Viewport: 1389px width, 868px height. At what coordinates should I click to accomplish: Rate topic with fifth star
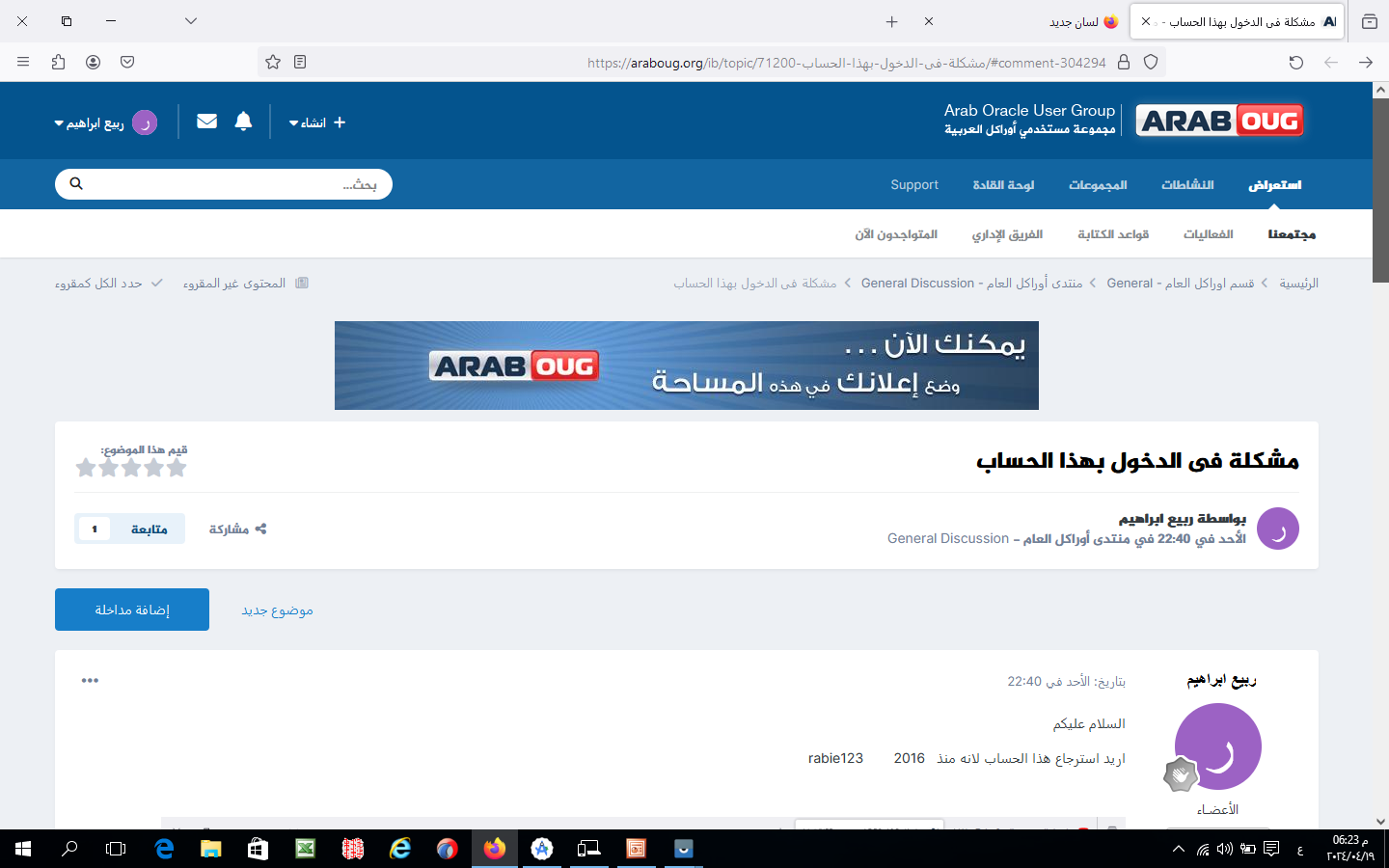[85, 469]
